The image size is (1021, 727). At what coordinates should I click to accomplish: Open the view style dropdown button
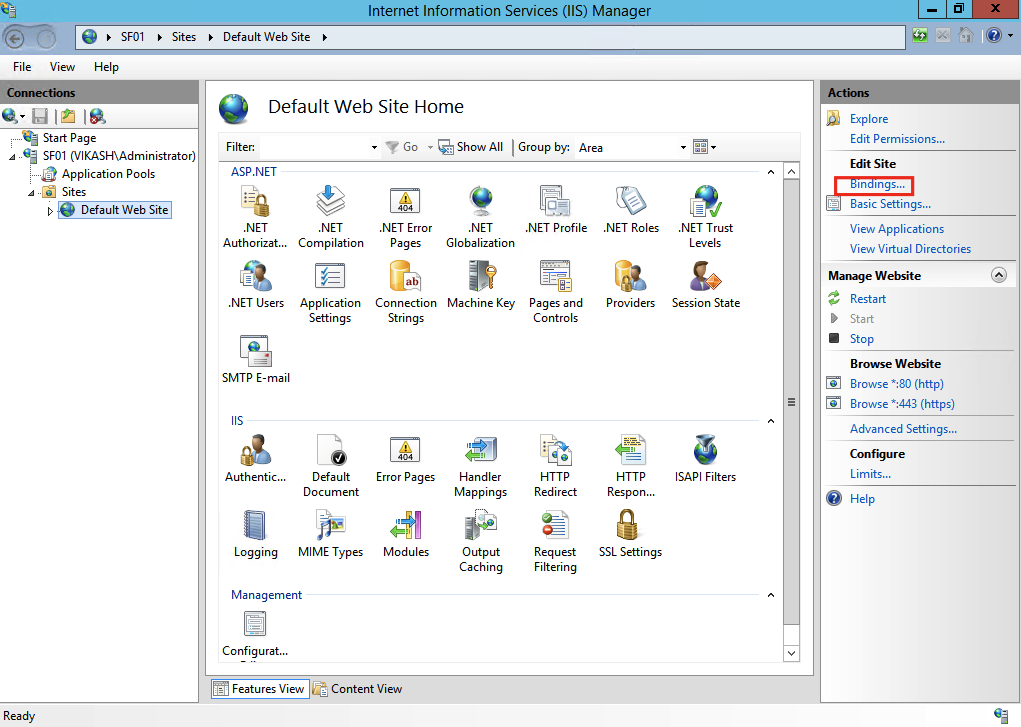(705, 147)
